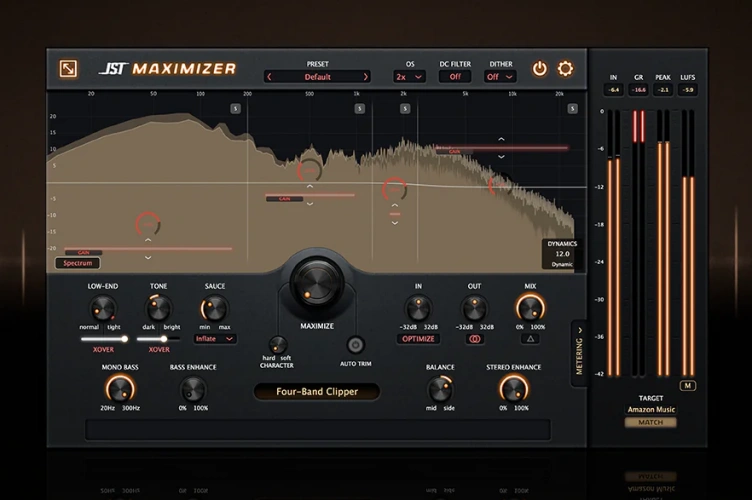The height and width of the screenshot is (500, 752).
Task: Click the resize window icon beside the logo
Action: click(68, 69)
